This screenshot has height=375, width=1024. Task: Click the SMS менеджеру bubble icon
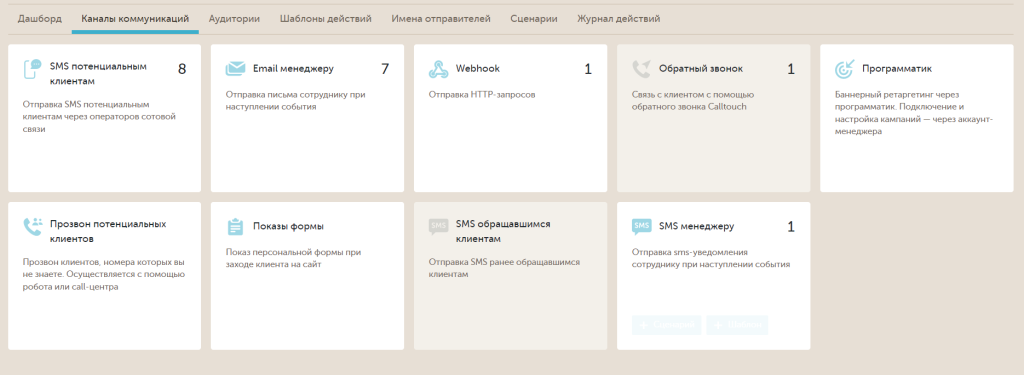tap(641, 226)
